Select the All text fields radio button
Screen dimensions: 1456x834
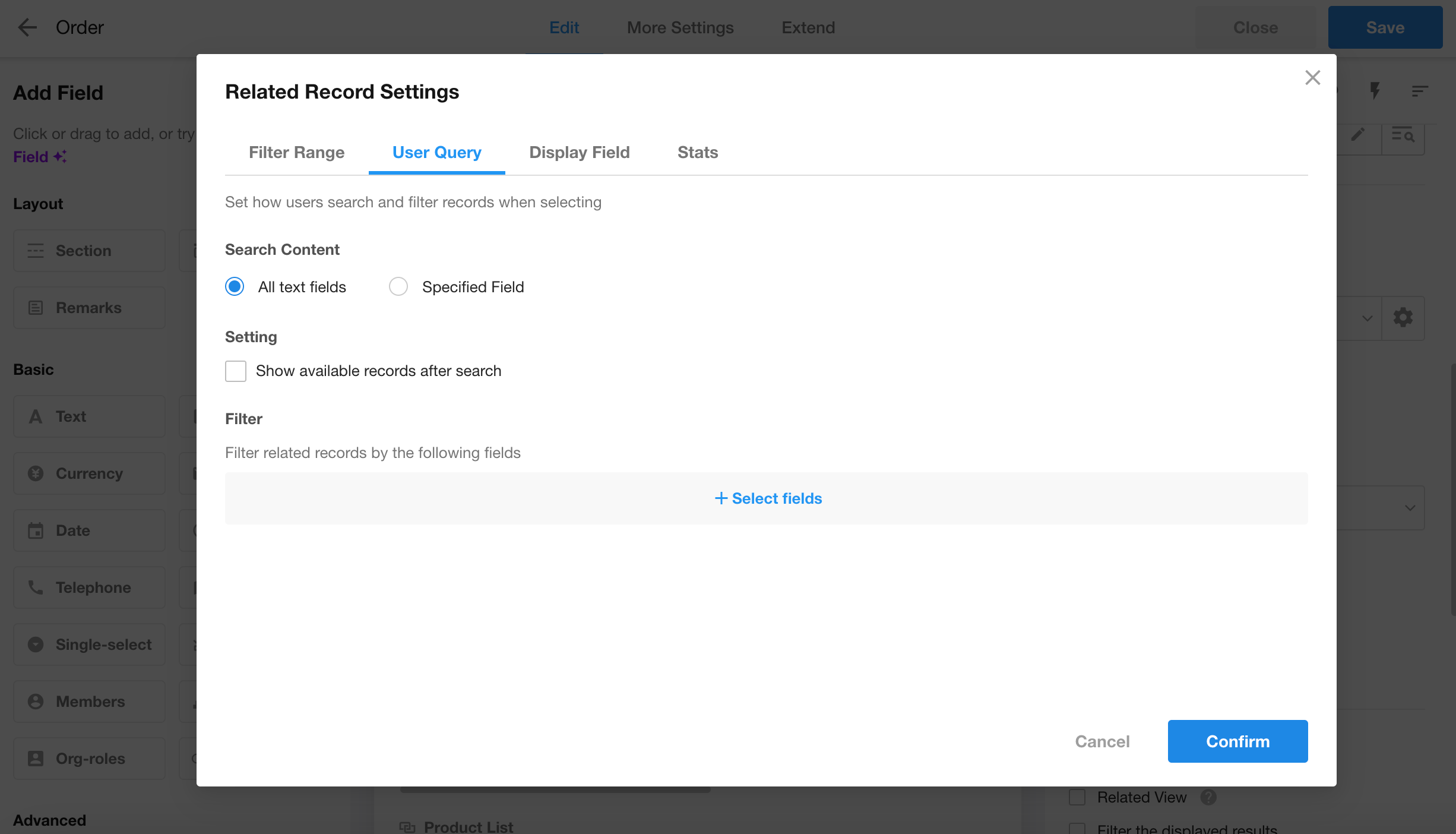click(x=235, y=287)
